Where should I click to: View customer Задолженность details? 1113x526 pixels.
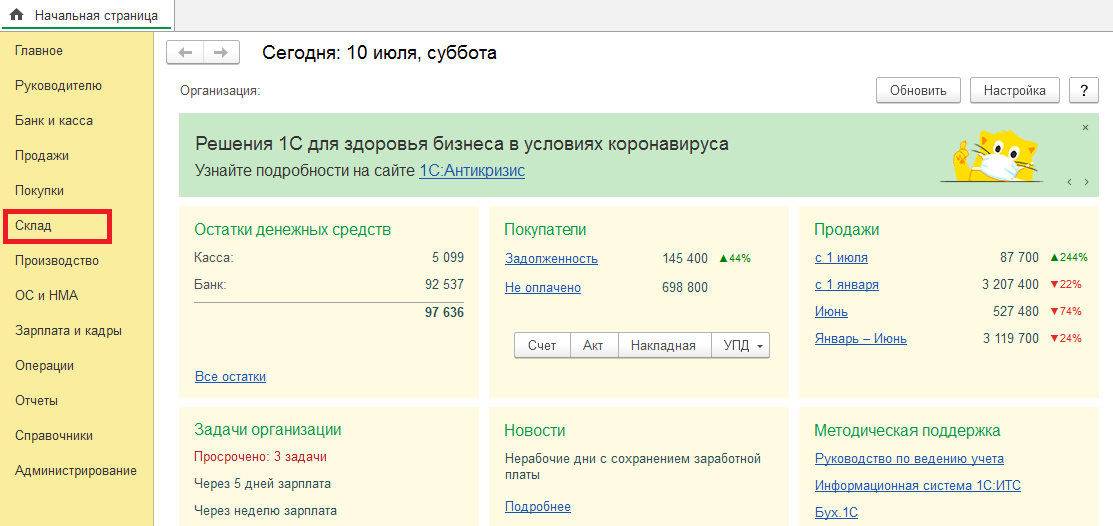[x=551, y=259]
